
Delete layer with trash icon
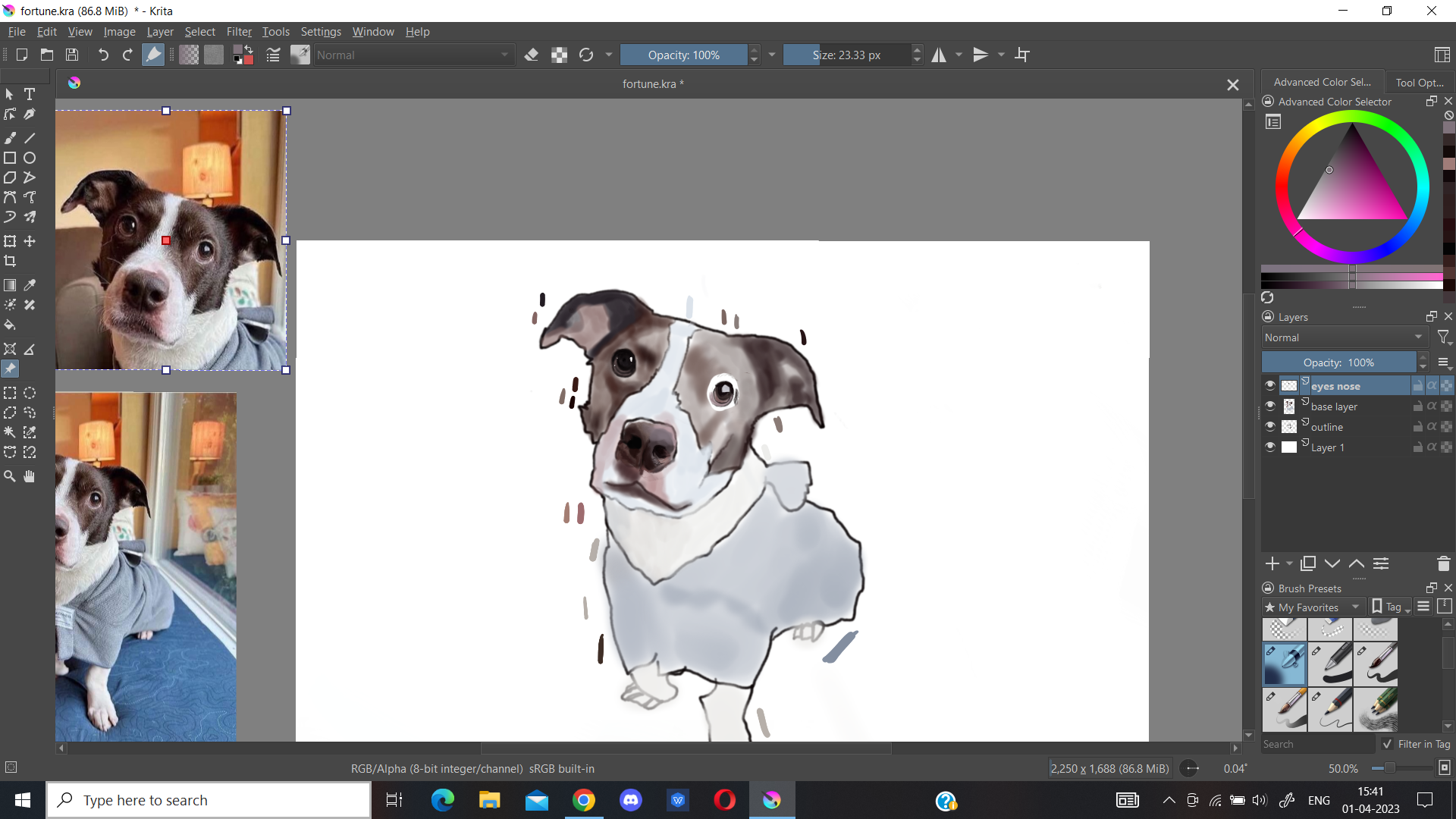pyautogui.click(x=1443, y=563)
